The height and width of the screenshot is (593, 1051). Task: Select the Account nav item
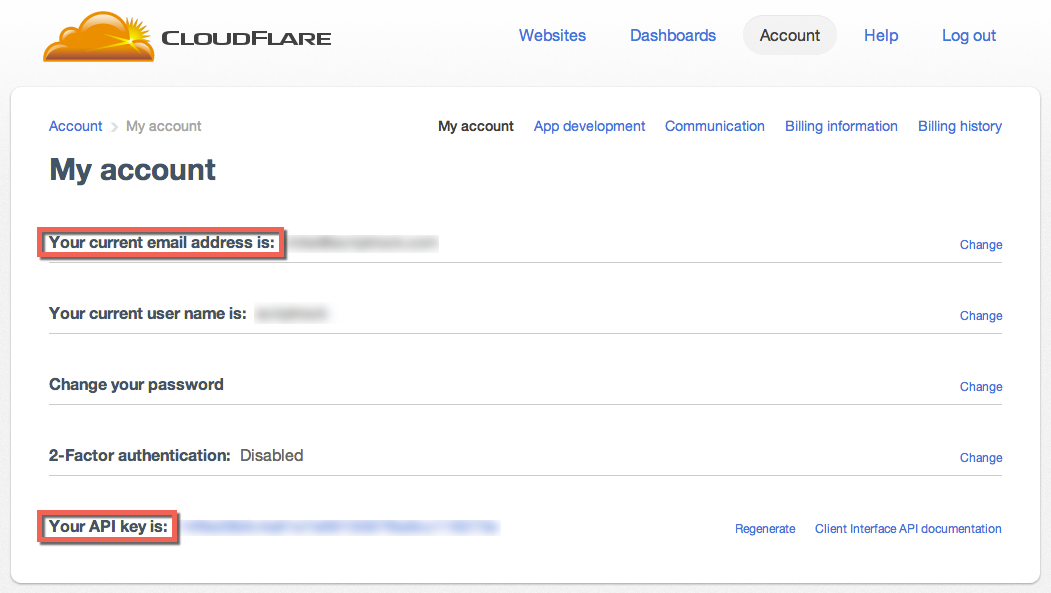[x=790, y=36]
